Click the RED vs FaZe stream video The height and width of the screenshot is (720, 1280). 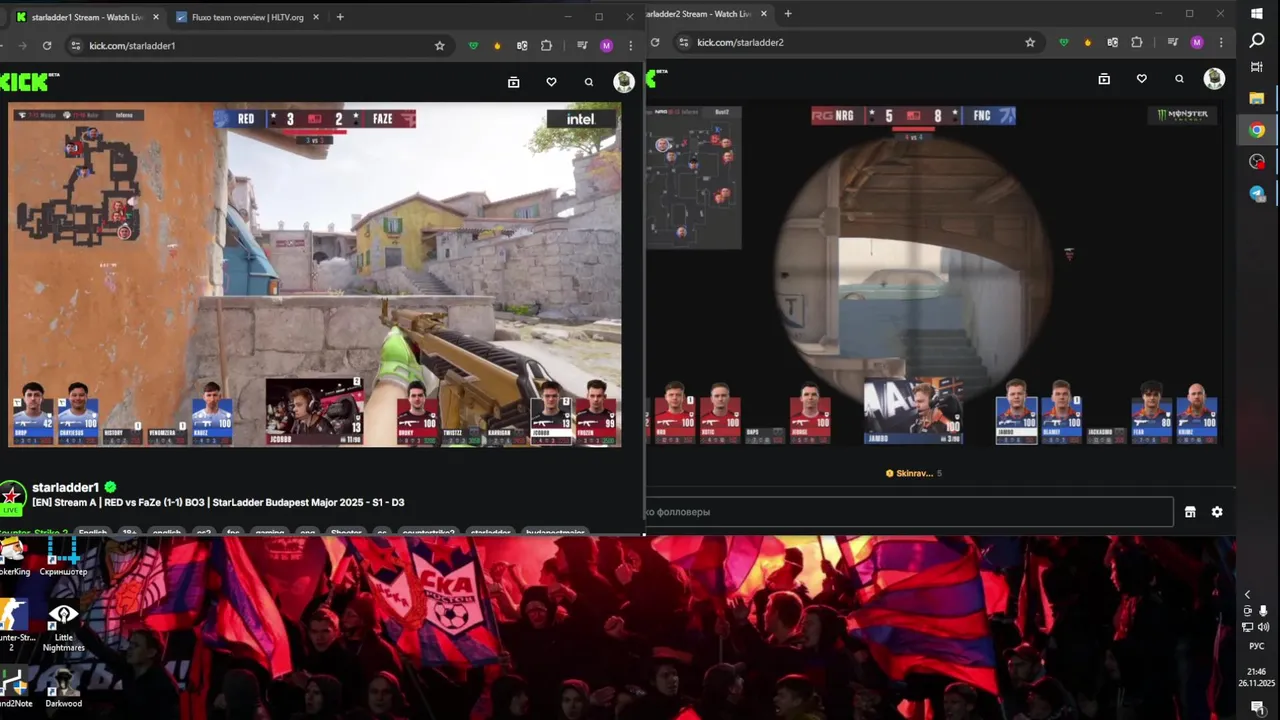314,275
